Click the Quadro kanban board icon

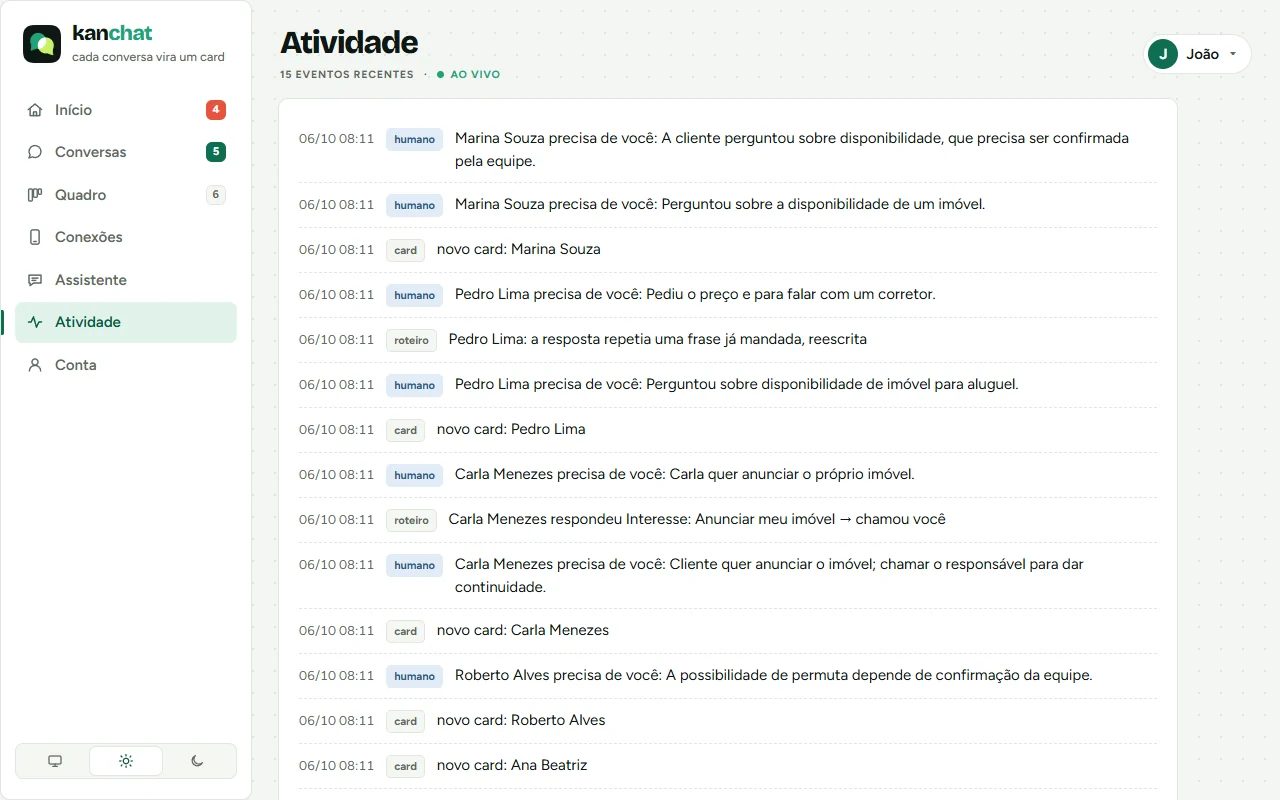click(35, 195)
